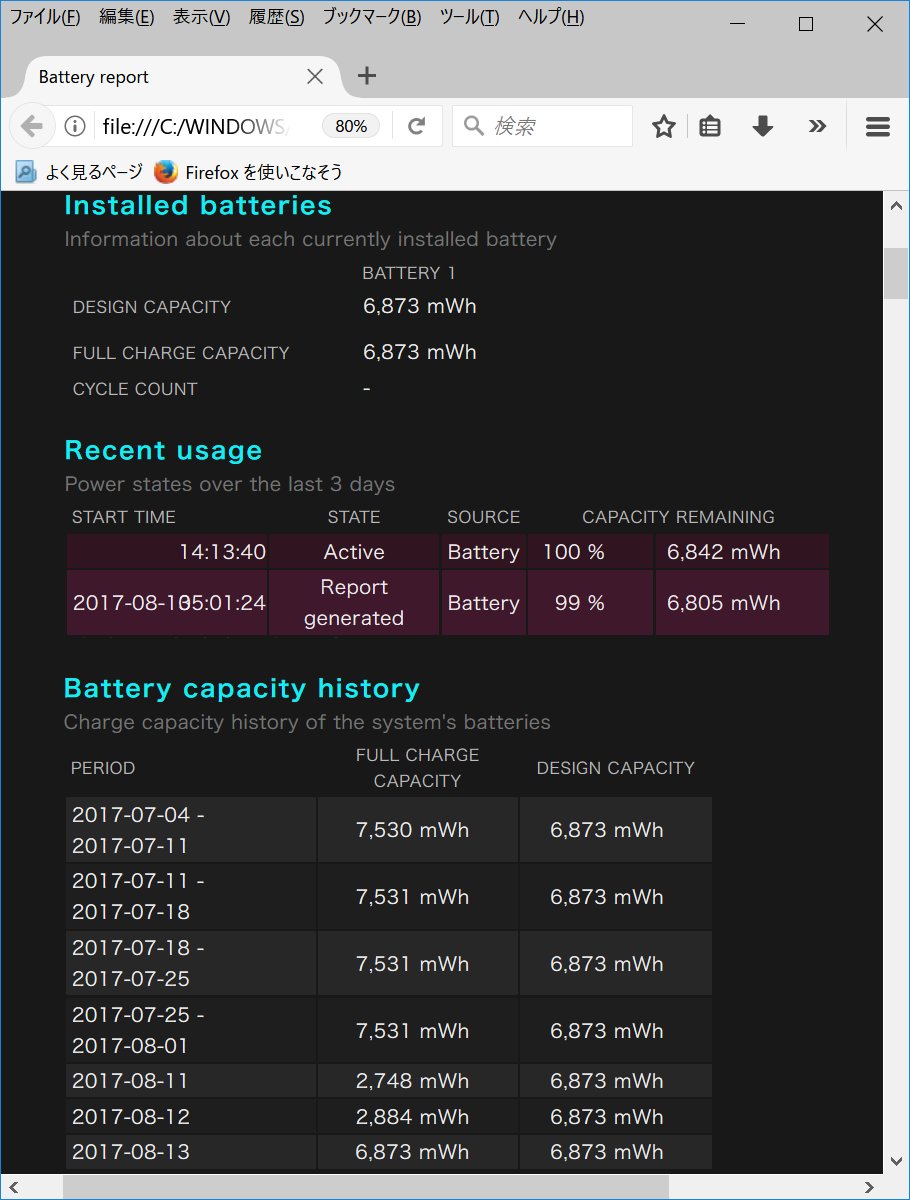Viewport: 910px width, 1200px height.
Task: Click the よく見るページ bookmark icon
Action: (25, 172)
